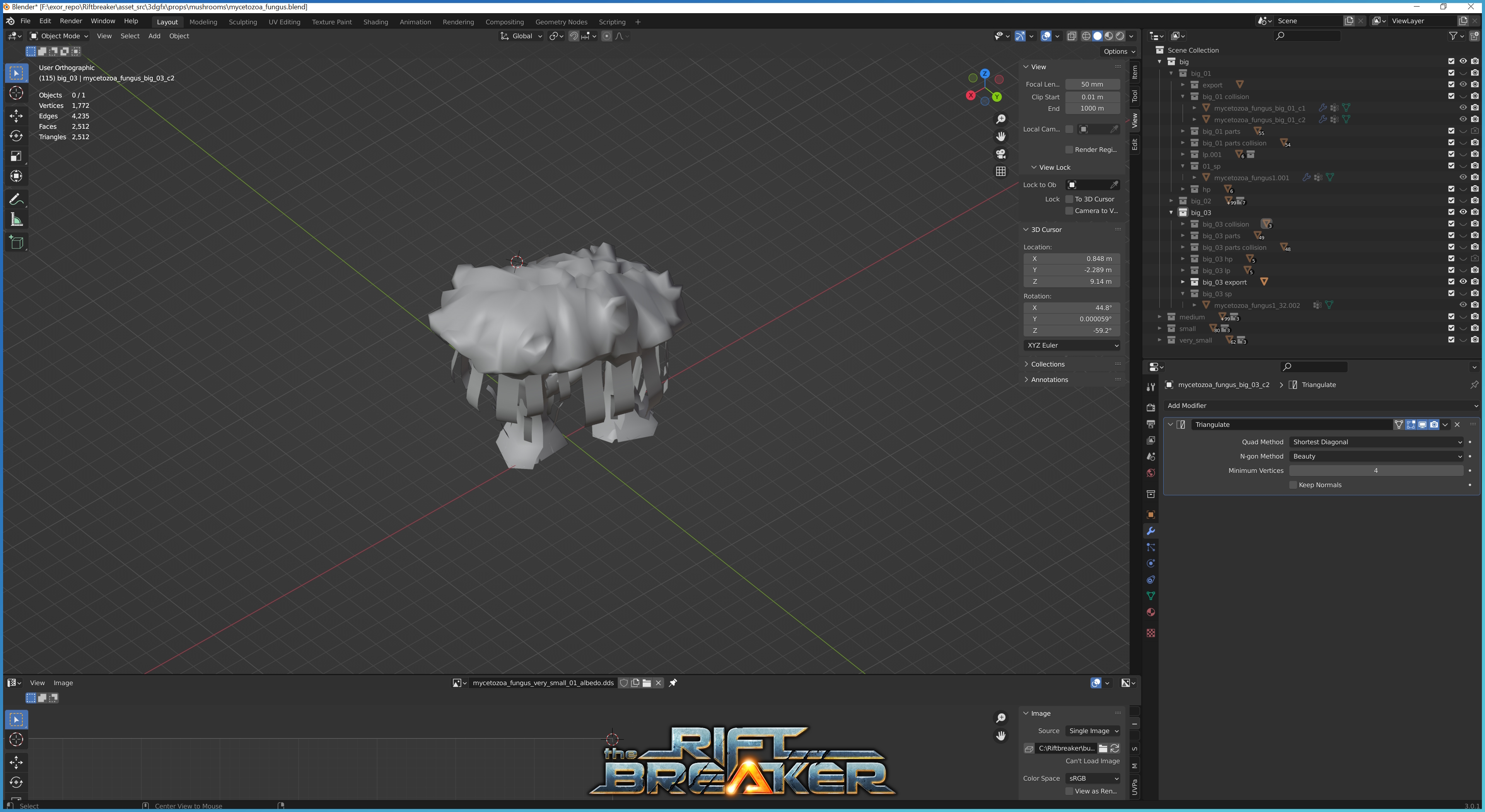
Task: Enable Keep Normals checkbox
Action: [x=1293, y=484]
